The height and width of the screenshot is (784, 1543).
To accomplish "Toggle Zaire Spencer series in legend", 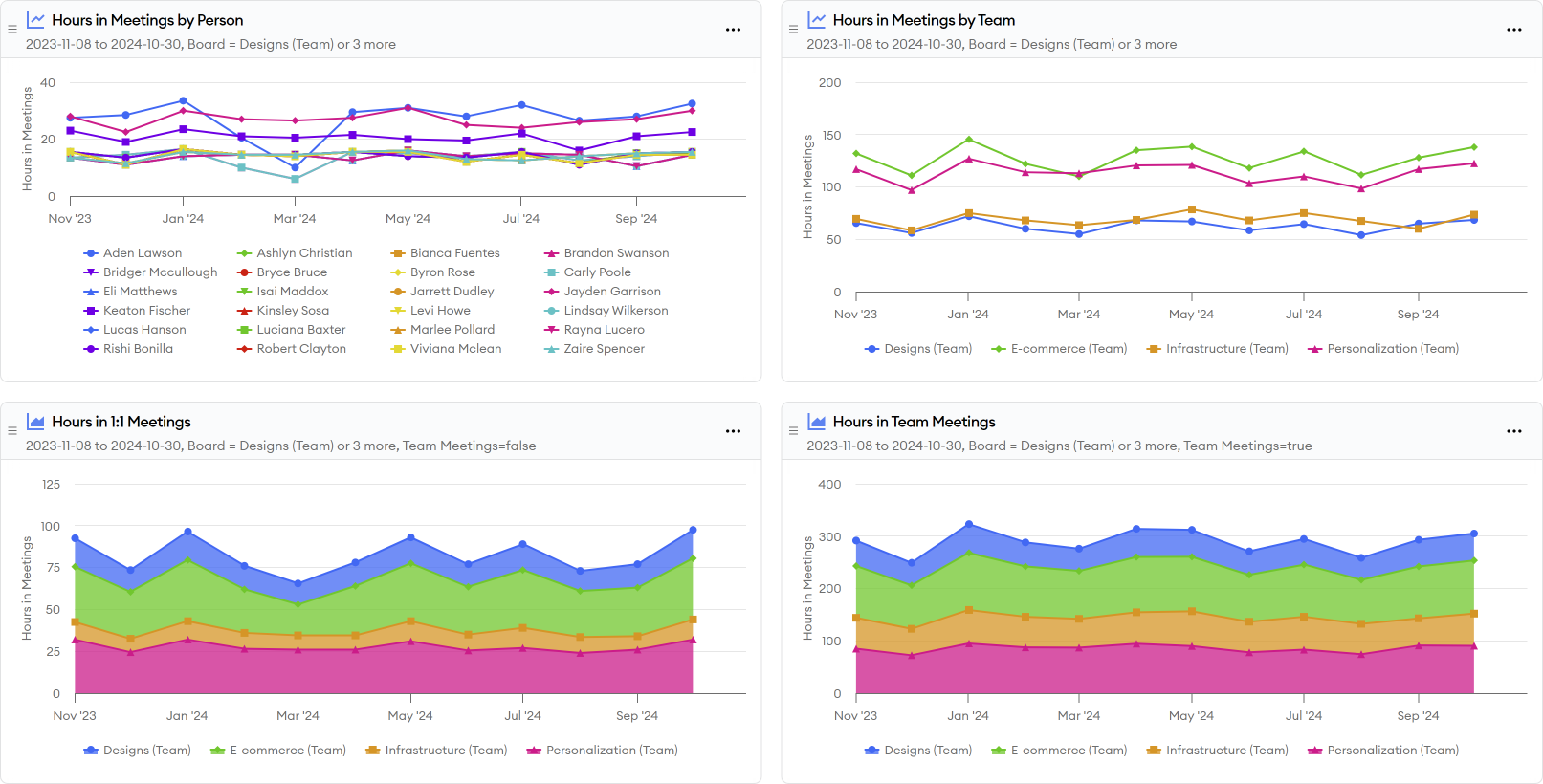I will pos(603,349).
